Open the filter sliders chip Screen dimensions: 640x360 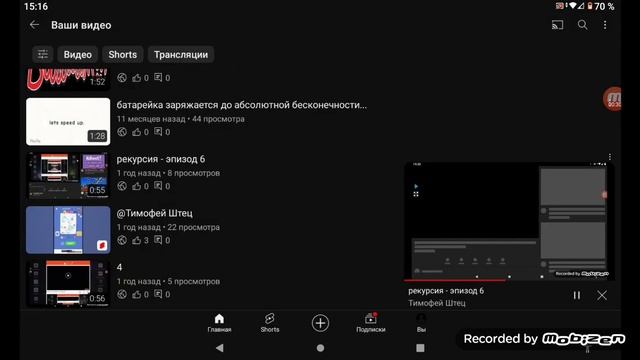(43, 54)
